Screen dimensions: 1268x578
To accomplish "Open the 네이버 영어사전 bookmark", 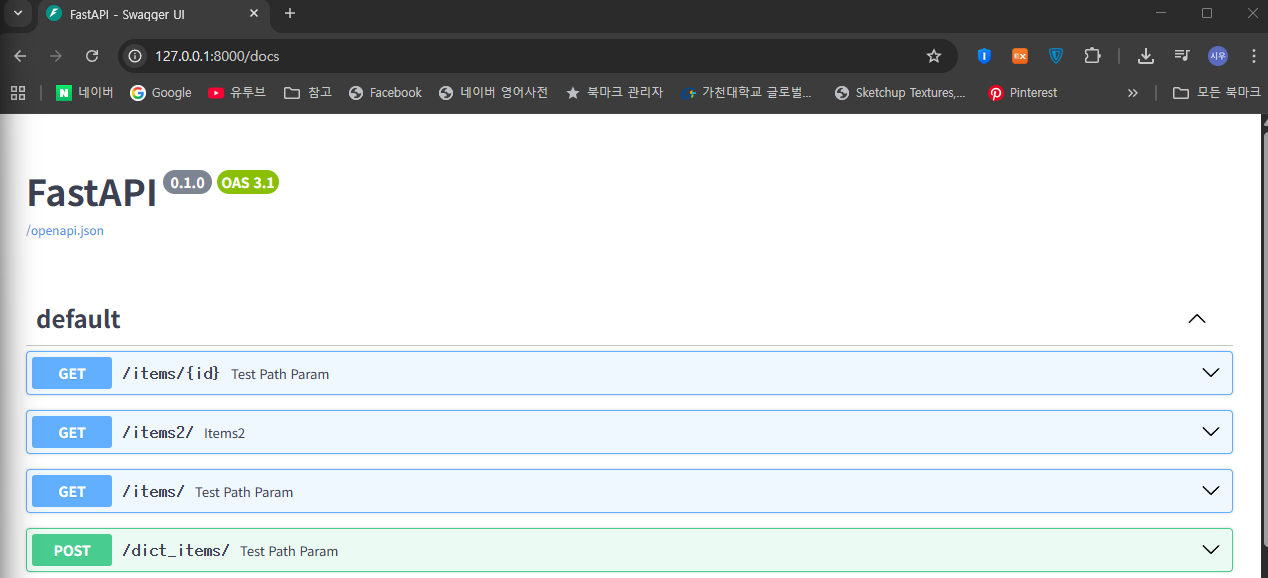I will tap(494, 93).
